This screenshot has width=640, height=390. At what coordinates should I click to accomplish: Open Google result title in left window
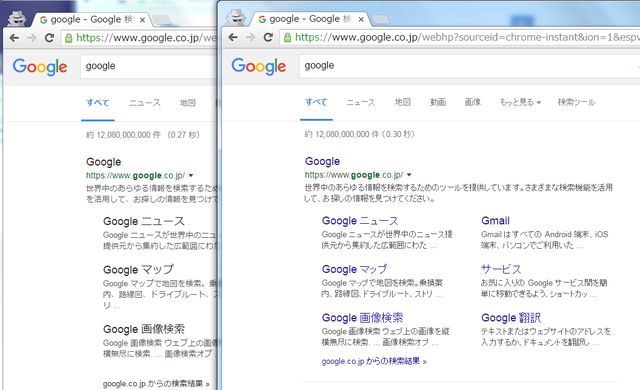(104, 162)
